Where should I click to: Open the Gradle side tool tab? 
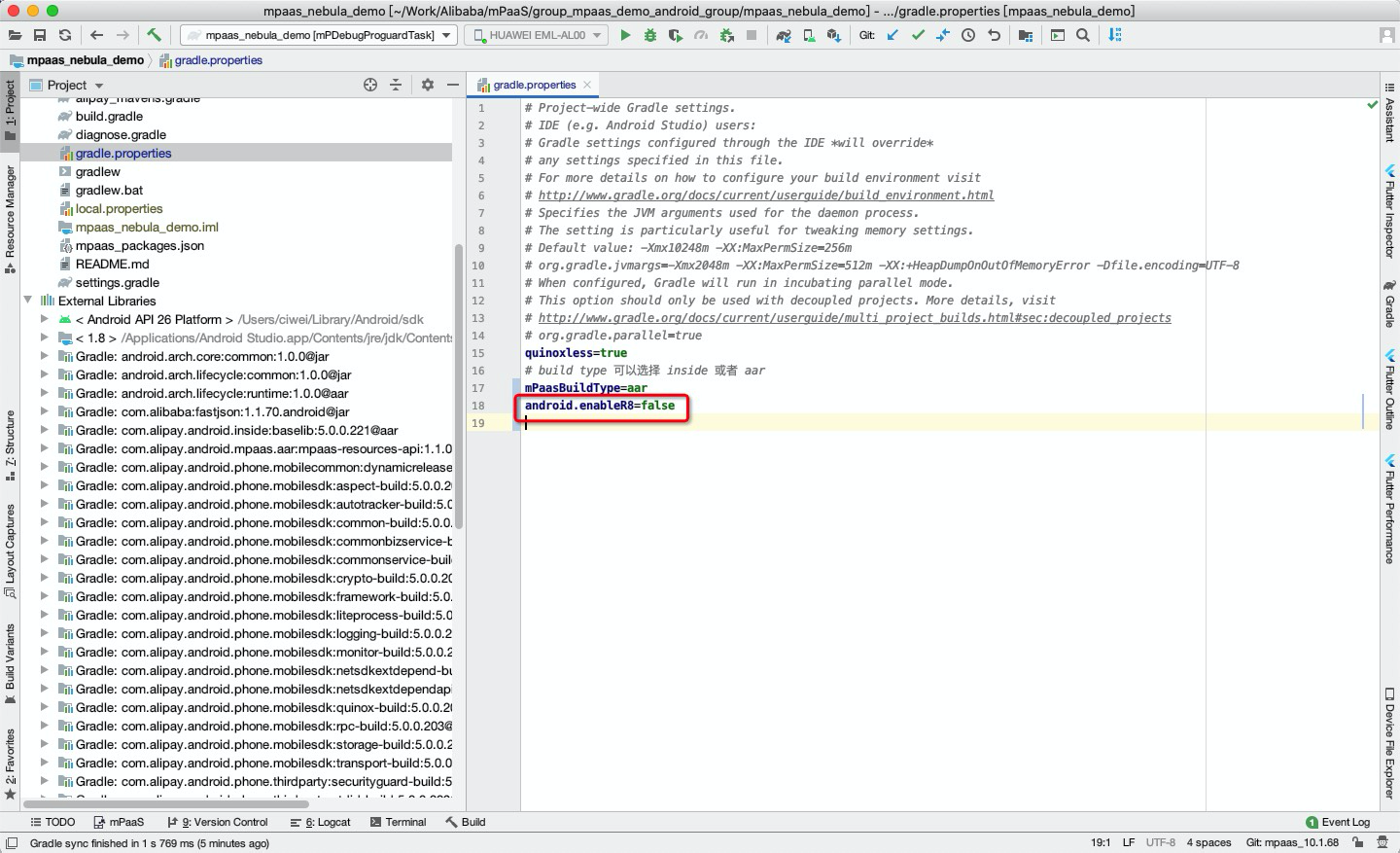coord(1389,303)
